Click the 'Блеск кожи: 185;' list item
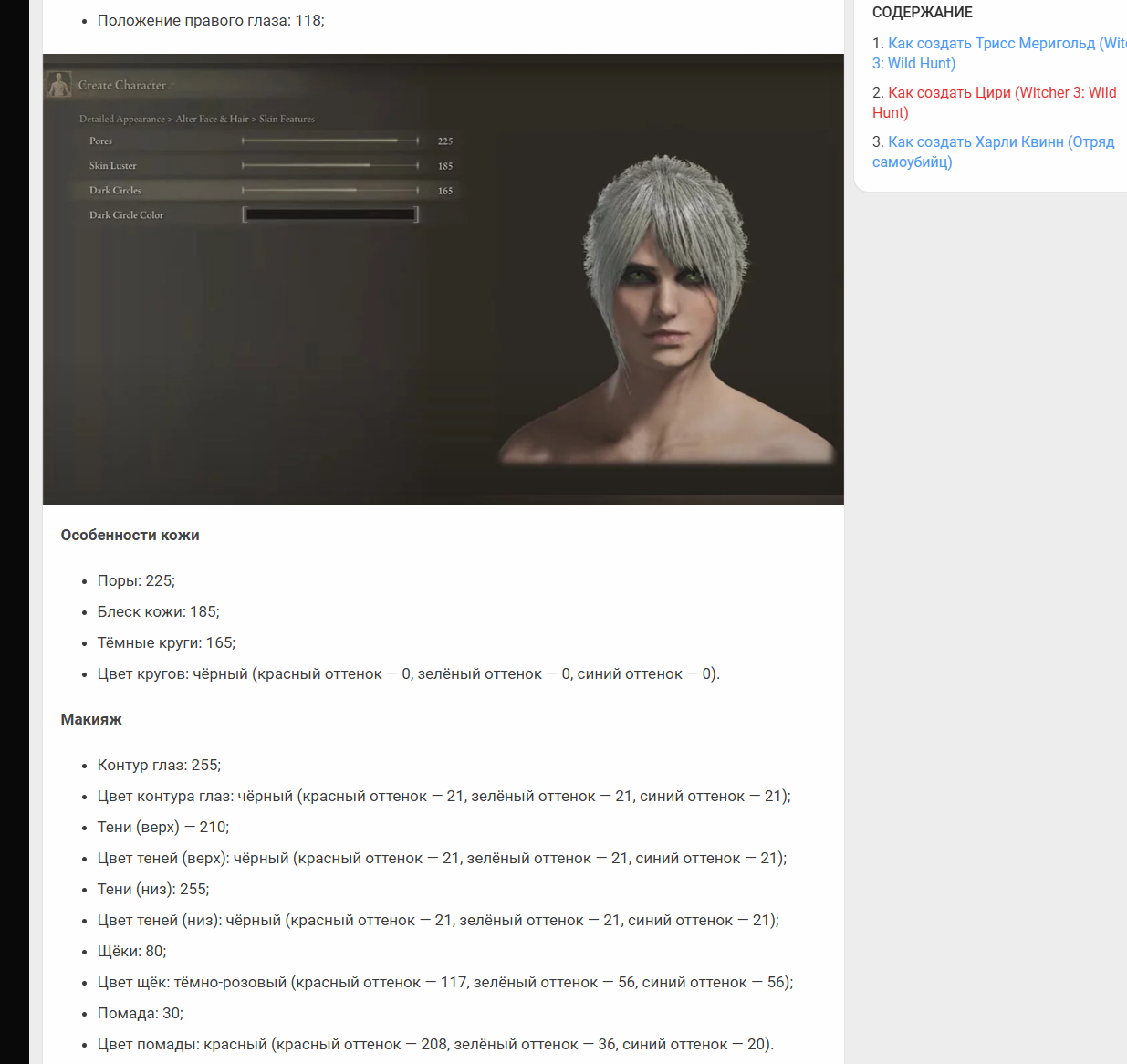The width and height of the screenshot is (1127, 1064). tap(159, 612)
